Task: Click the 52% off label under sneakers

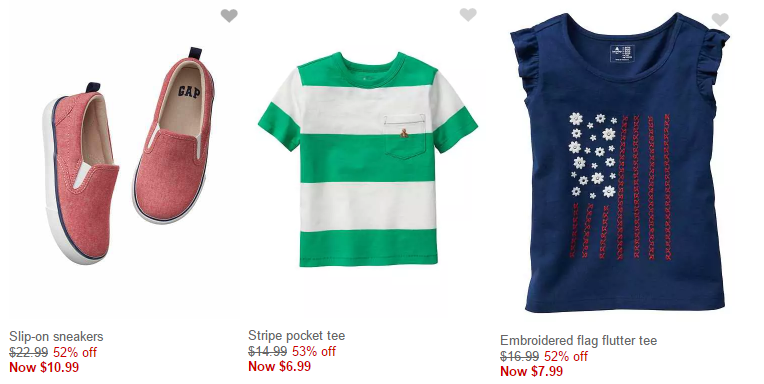Action: tap(75, 352)
